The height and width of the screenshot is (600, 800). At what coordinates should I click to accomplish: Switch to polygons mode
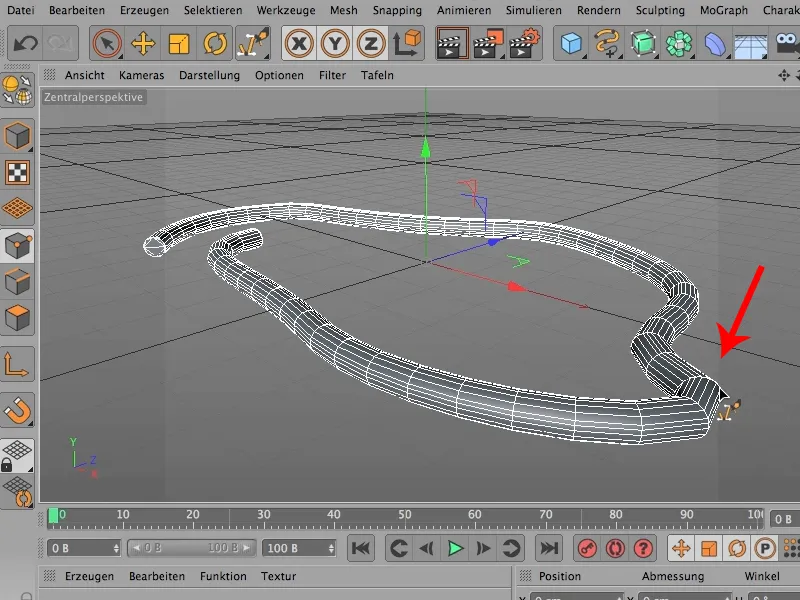pyautogui.click(x=17, y=318)
